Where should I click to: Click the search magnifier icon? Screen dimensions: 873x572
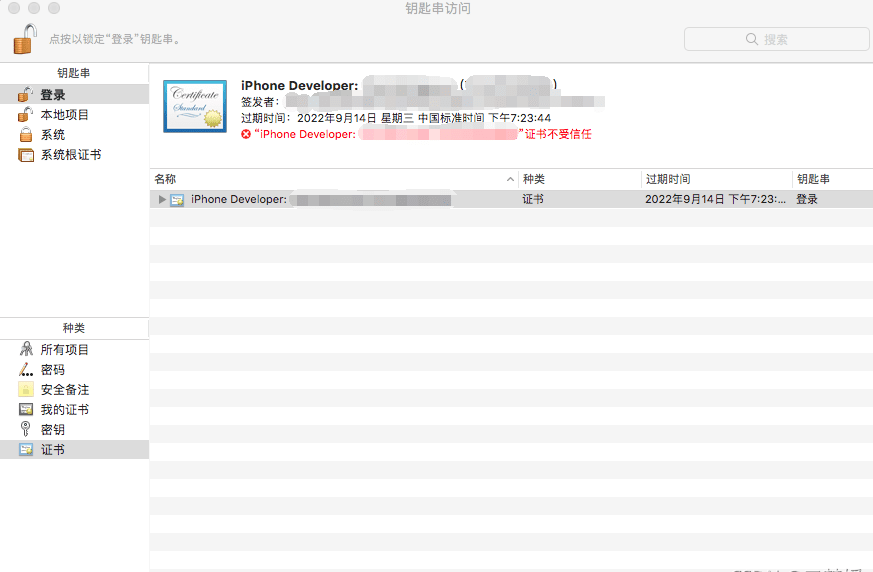pyautogui.click(x=752, y=39)
